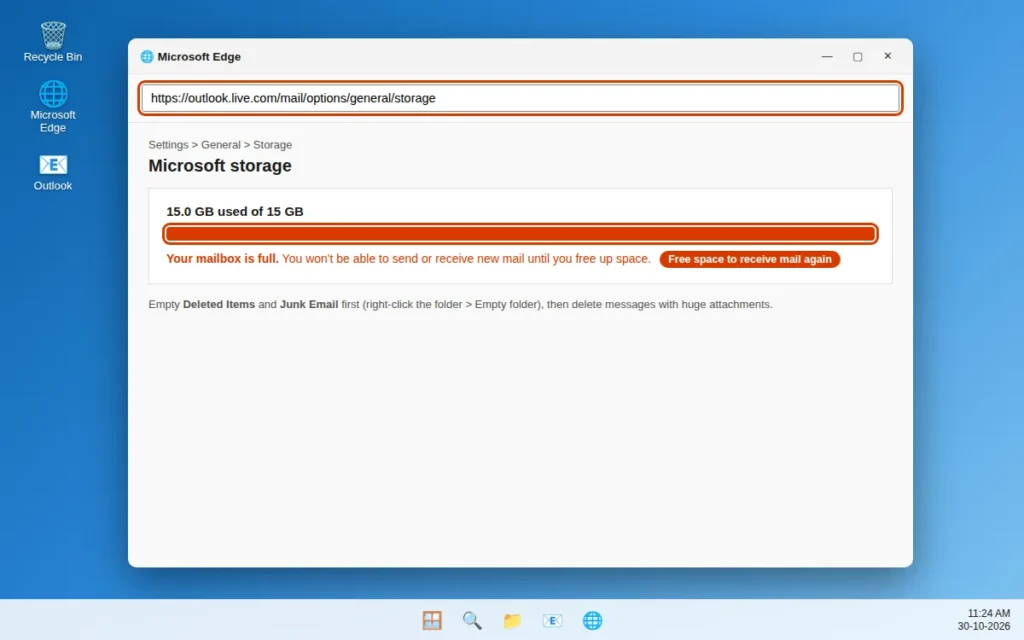This screenshot has width=1024, height=640.
Task: Go to General in breadcrumb
Action: 221,144
